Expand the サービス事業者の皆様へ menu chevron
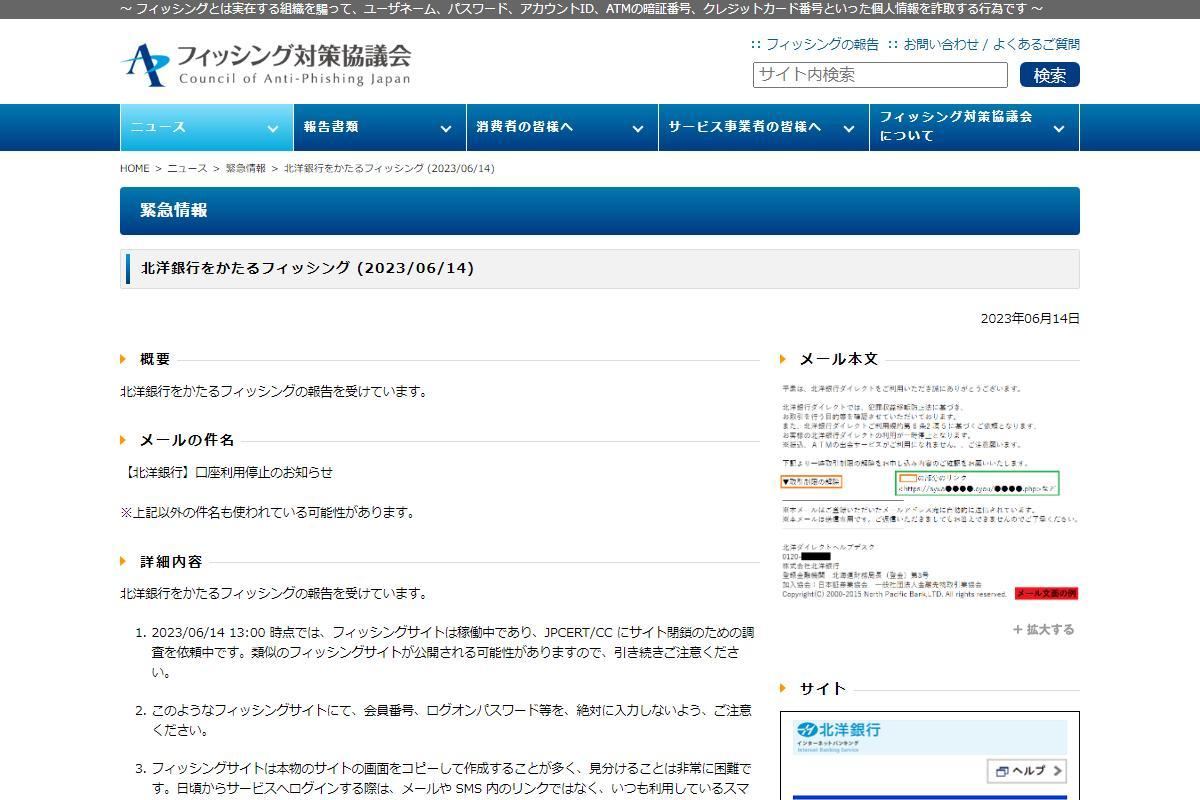 point(848,128)
